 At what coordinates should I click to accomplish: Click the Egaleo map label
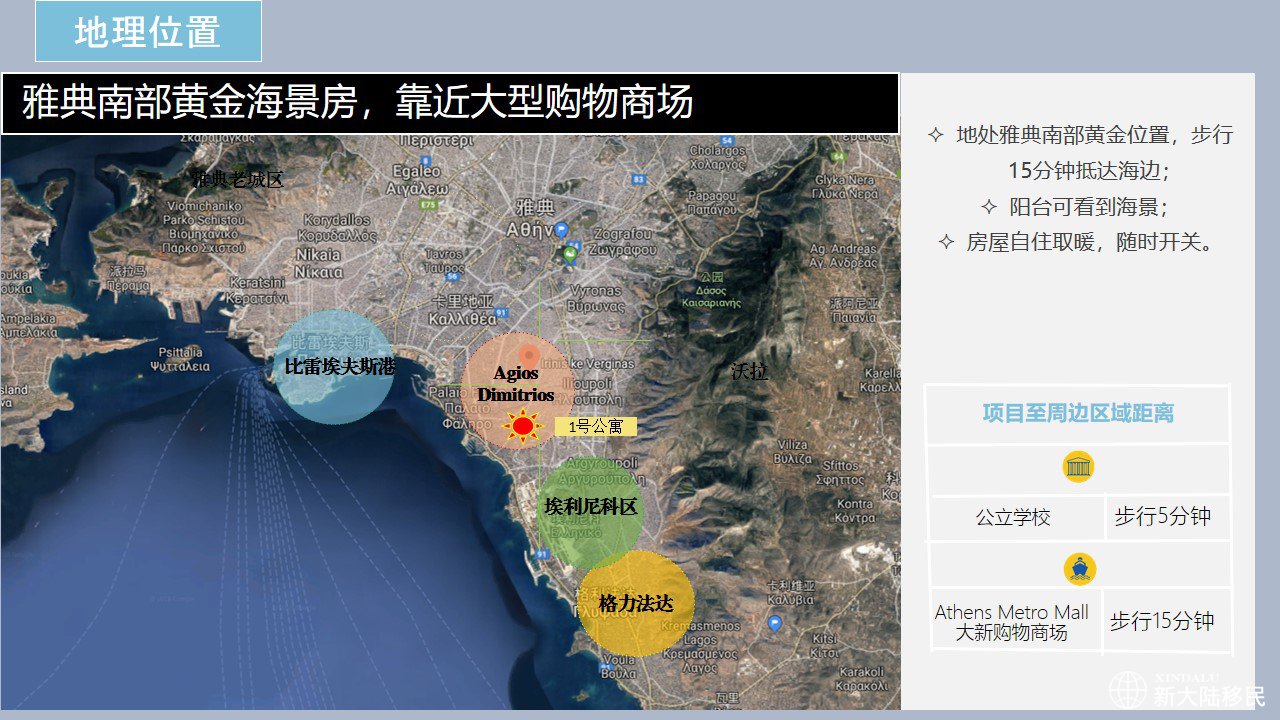(x=417, y=179)
